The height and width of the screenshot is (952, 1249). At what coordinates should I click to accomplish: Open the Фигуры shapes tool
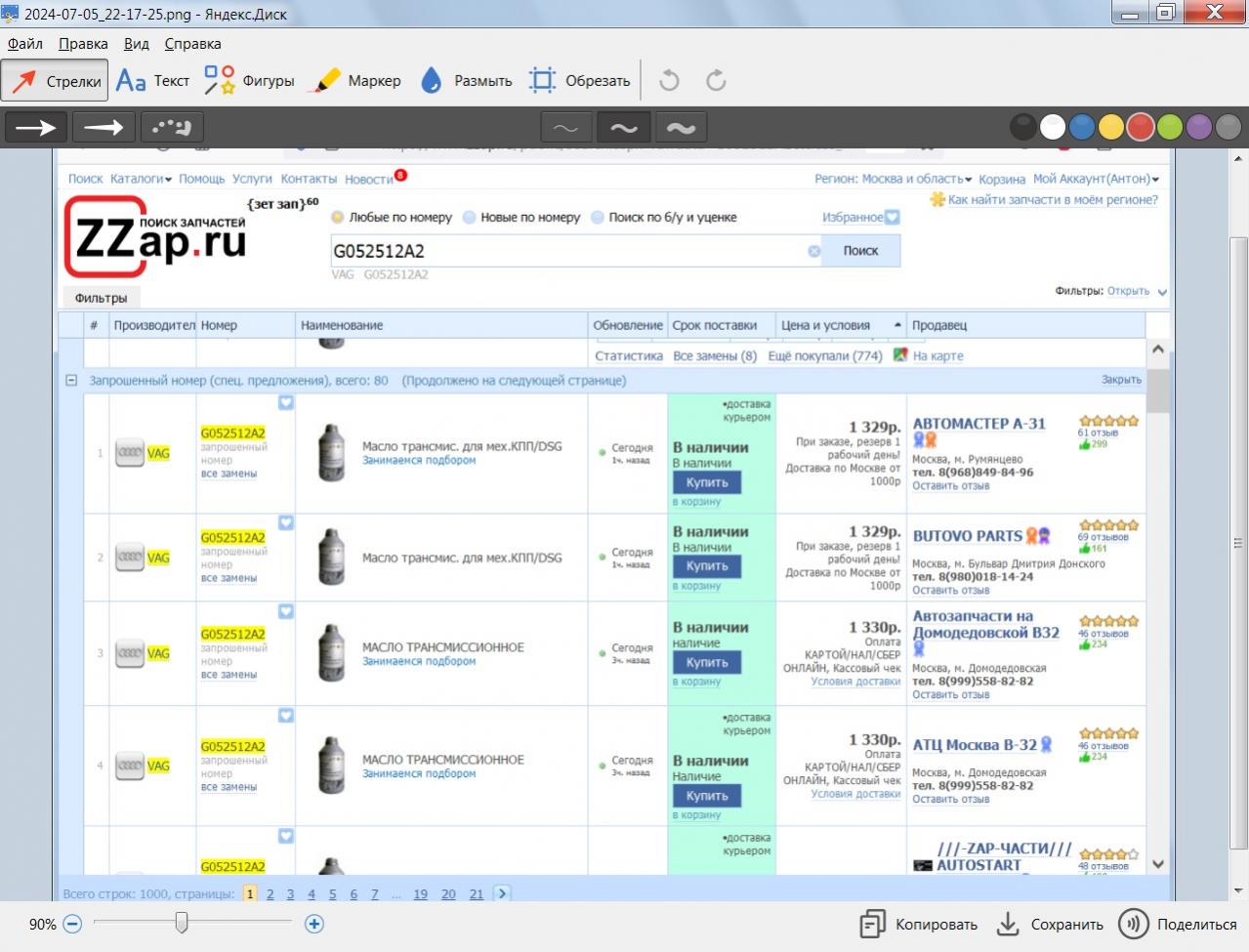[x=249, y=81]
